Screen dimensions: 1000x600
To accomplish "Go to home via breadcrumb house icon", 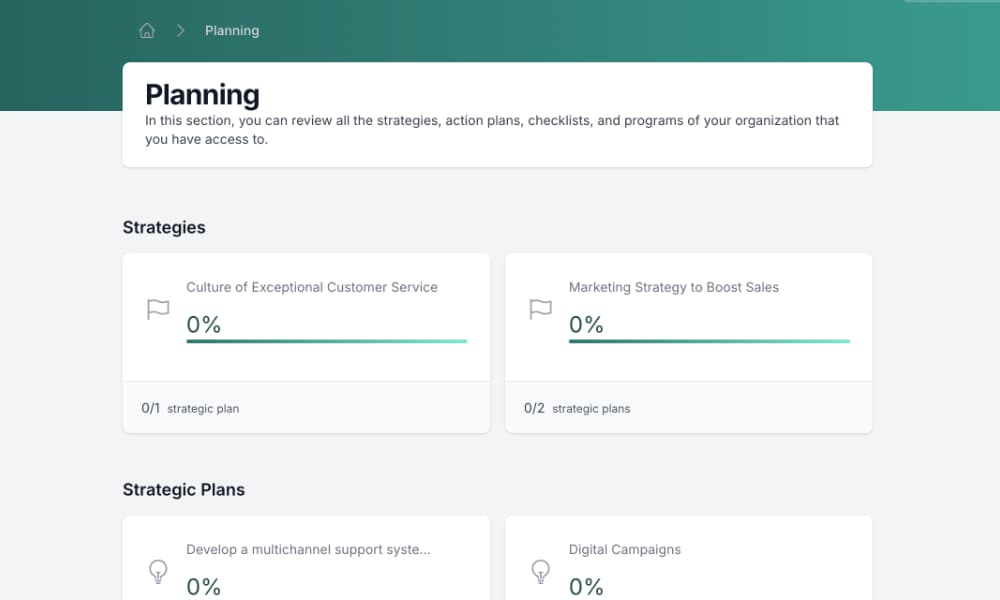I will click(147, 31).
